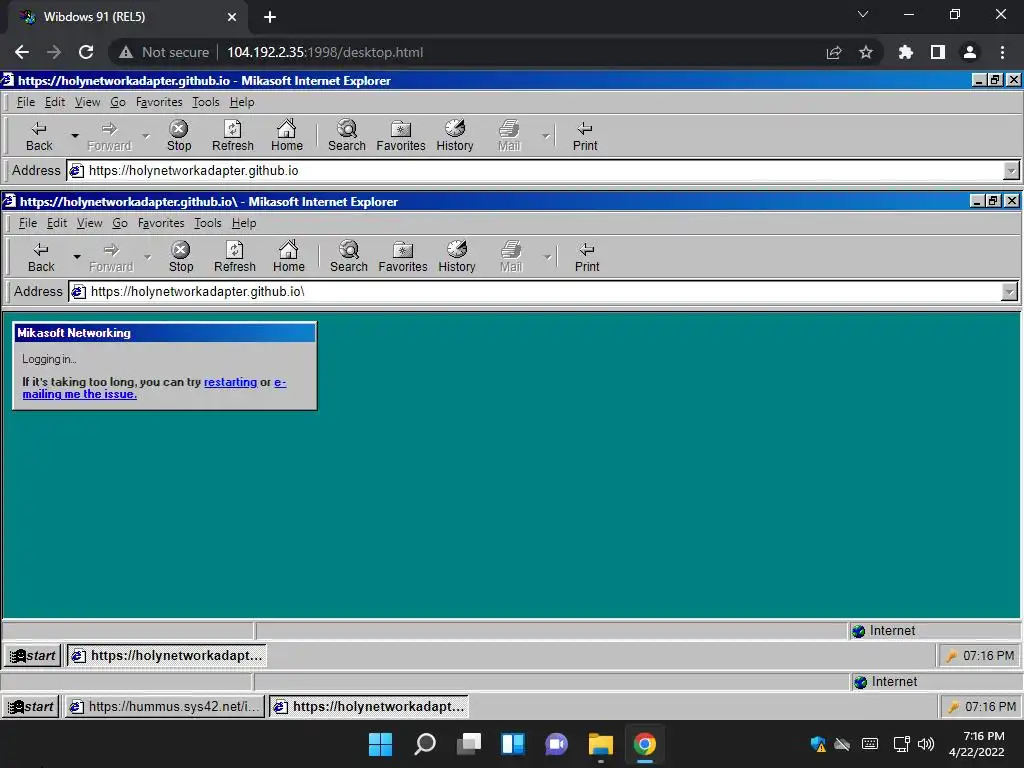Click Back in outer Explorer window toolbar
Viewport: 1024px width, 768px height.
(39, 136)
